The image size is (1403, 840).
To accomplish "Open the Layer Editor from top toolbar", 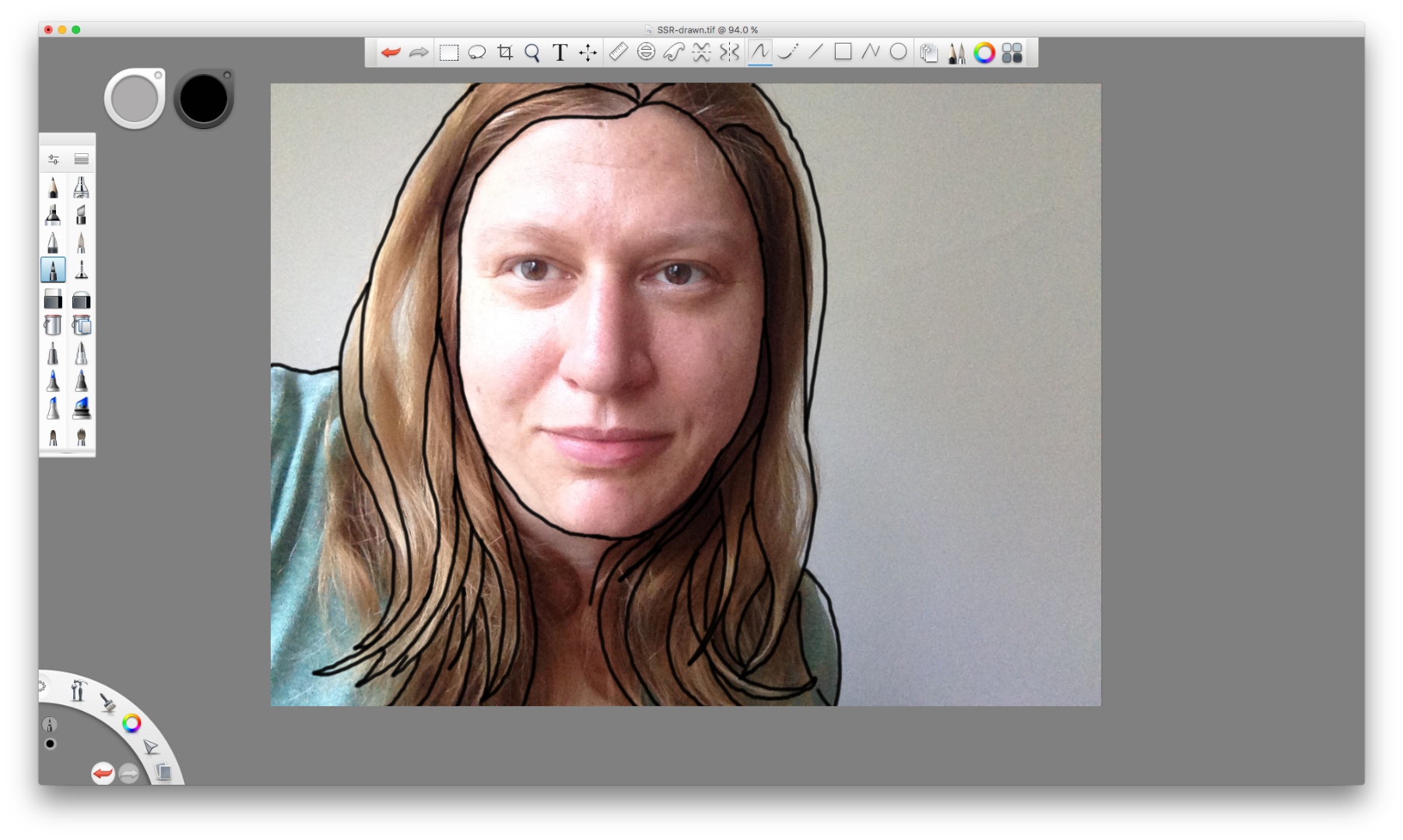I will (x=928, y=52).
